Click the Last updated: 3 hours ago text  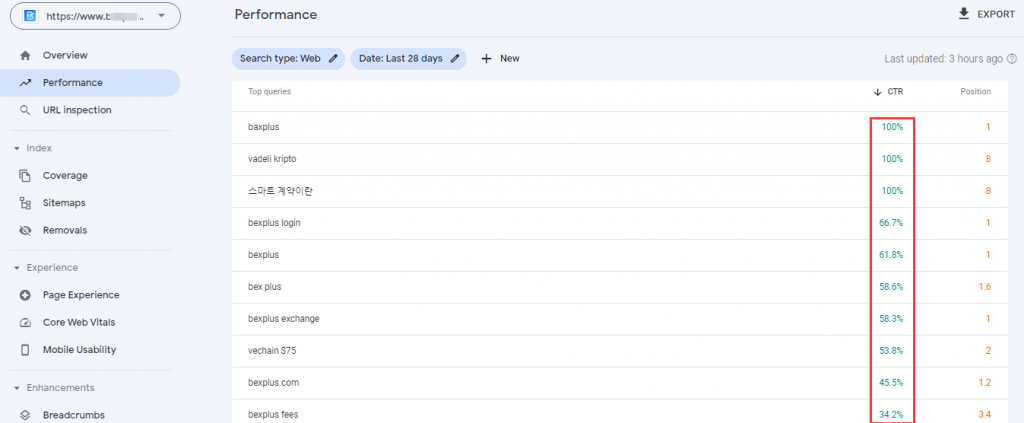point(943,59)
